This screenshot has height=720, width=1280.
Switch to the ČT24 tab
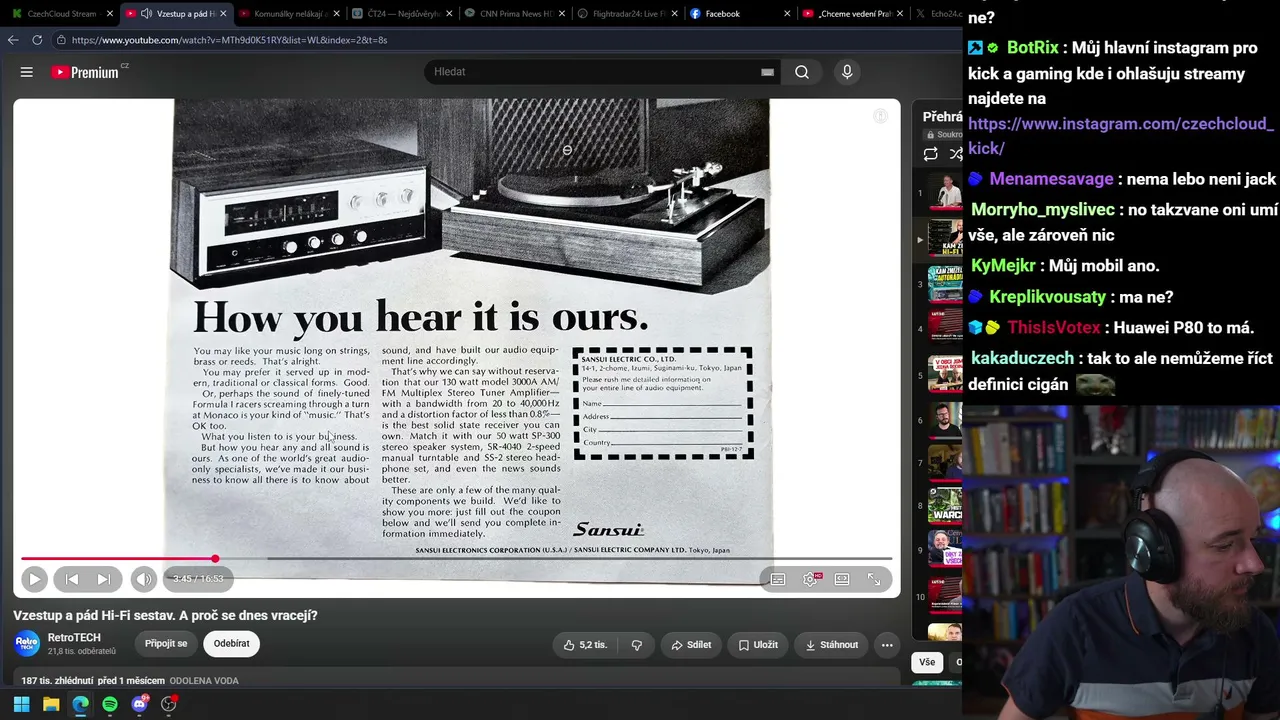(x=401, y=14)
